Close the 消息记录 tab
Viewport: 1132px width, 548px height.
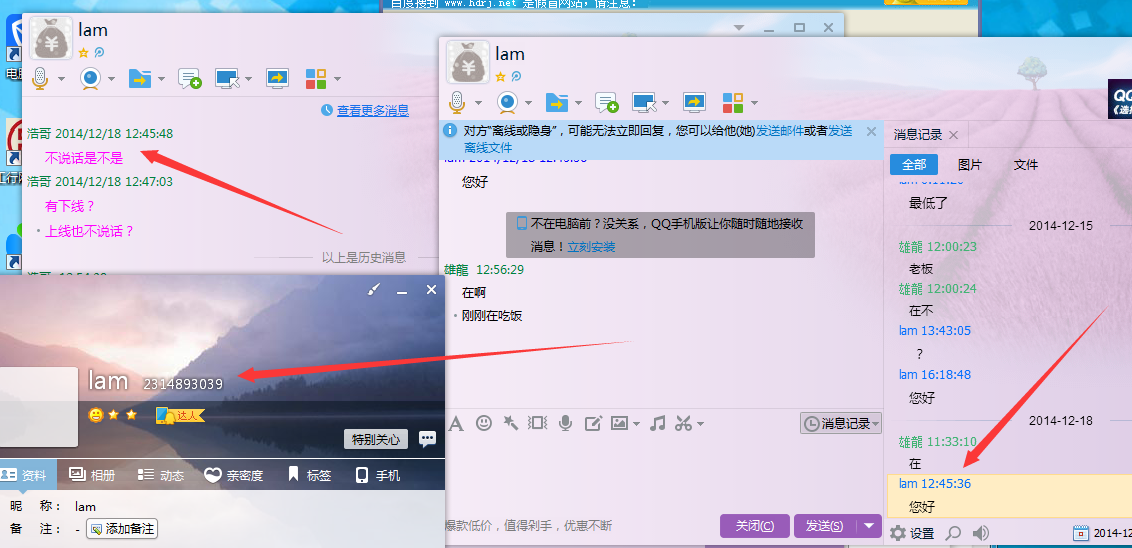click(x=953, y=135)
